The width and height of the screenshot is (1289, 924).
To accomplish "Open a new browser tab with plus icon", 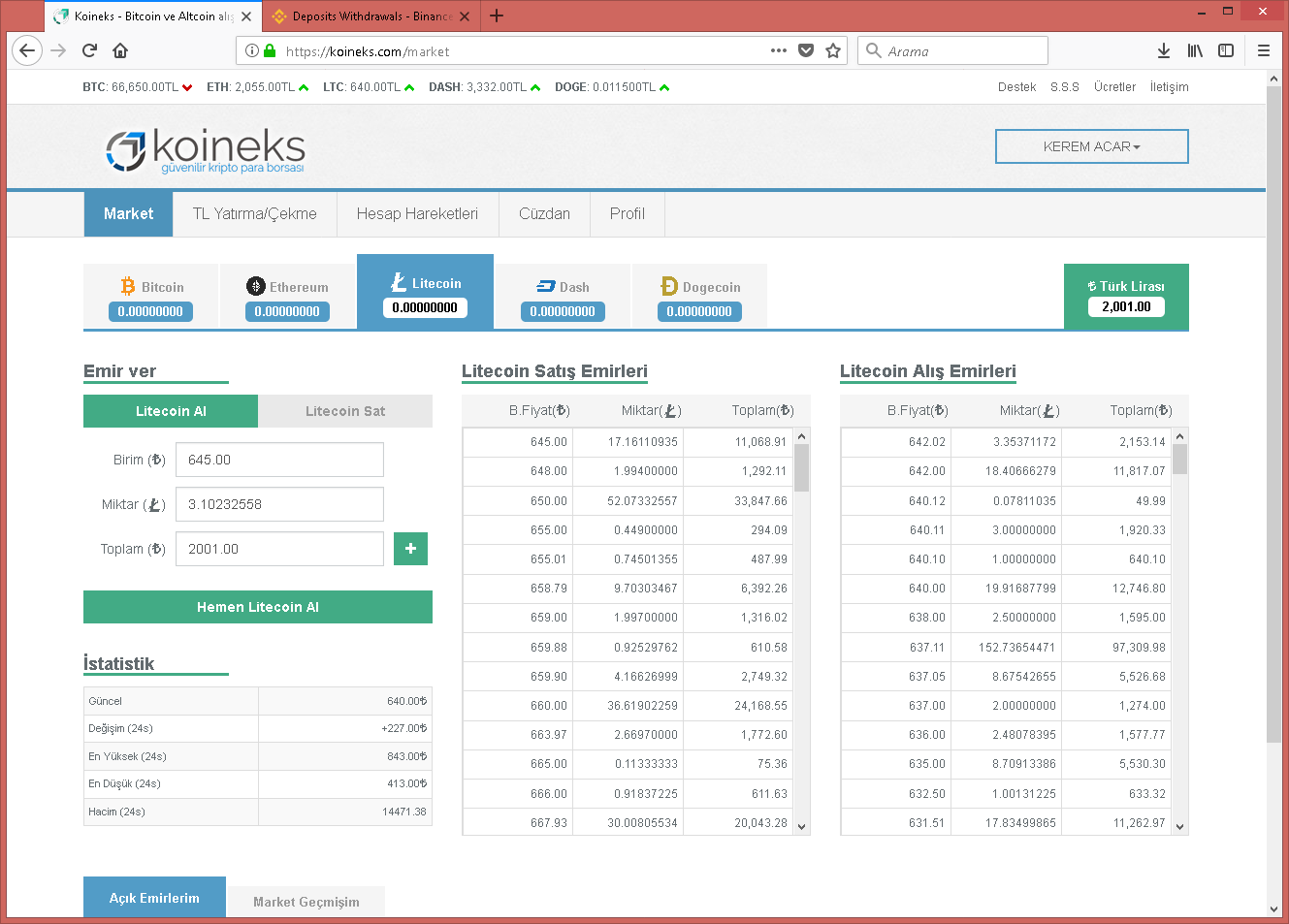I will tap(497, 16).
